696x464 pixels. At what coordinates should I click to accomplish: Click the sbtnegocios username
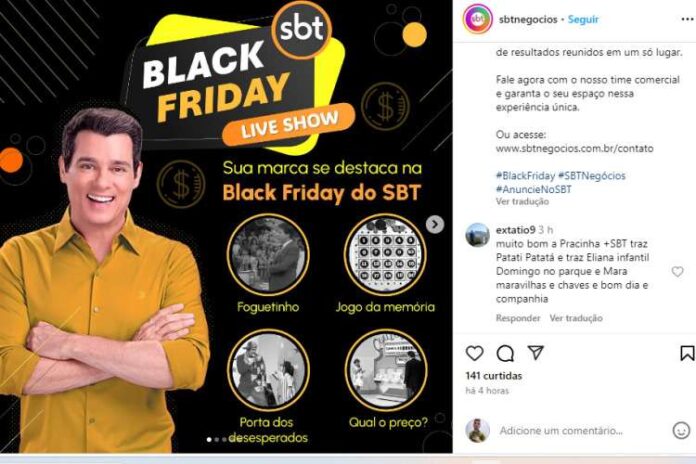coord(528,20)
